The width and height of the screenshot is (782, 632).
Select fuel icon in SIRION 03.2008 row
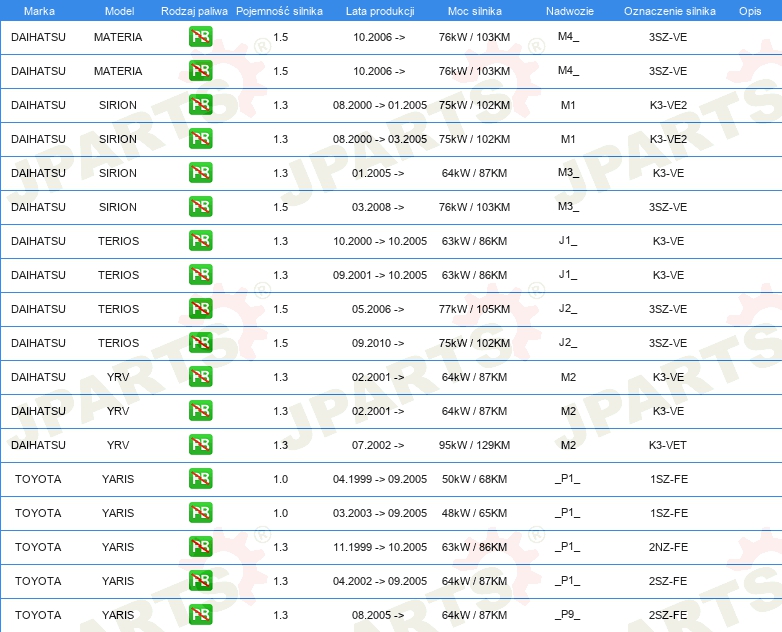(200, 207)
